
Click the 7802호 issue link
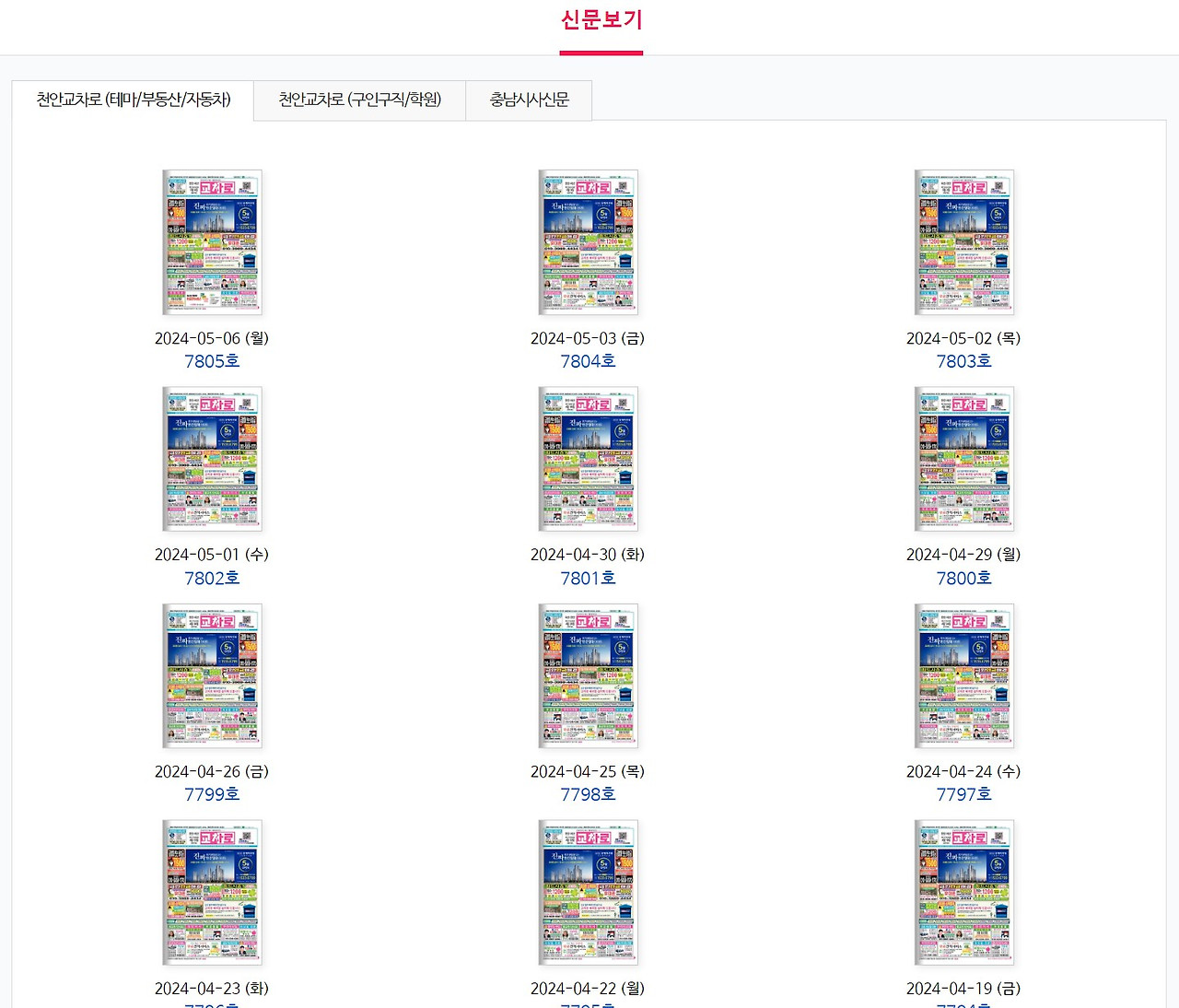212,578
